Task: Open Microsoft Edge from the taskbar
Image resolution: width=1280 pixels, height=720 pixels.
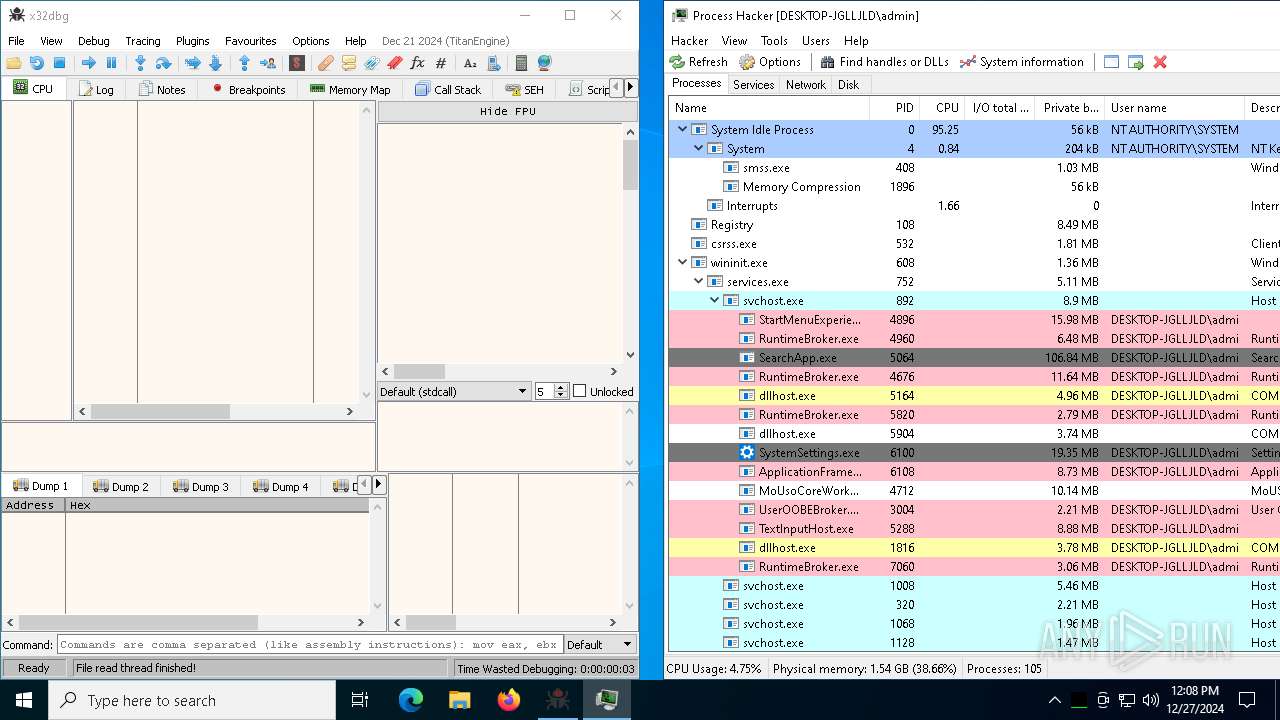Action: tap(411, 700)
